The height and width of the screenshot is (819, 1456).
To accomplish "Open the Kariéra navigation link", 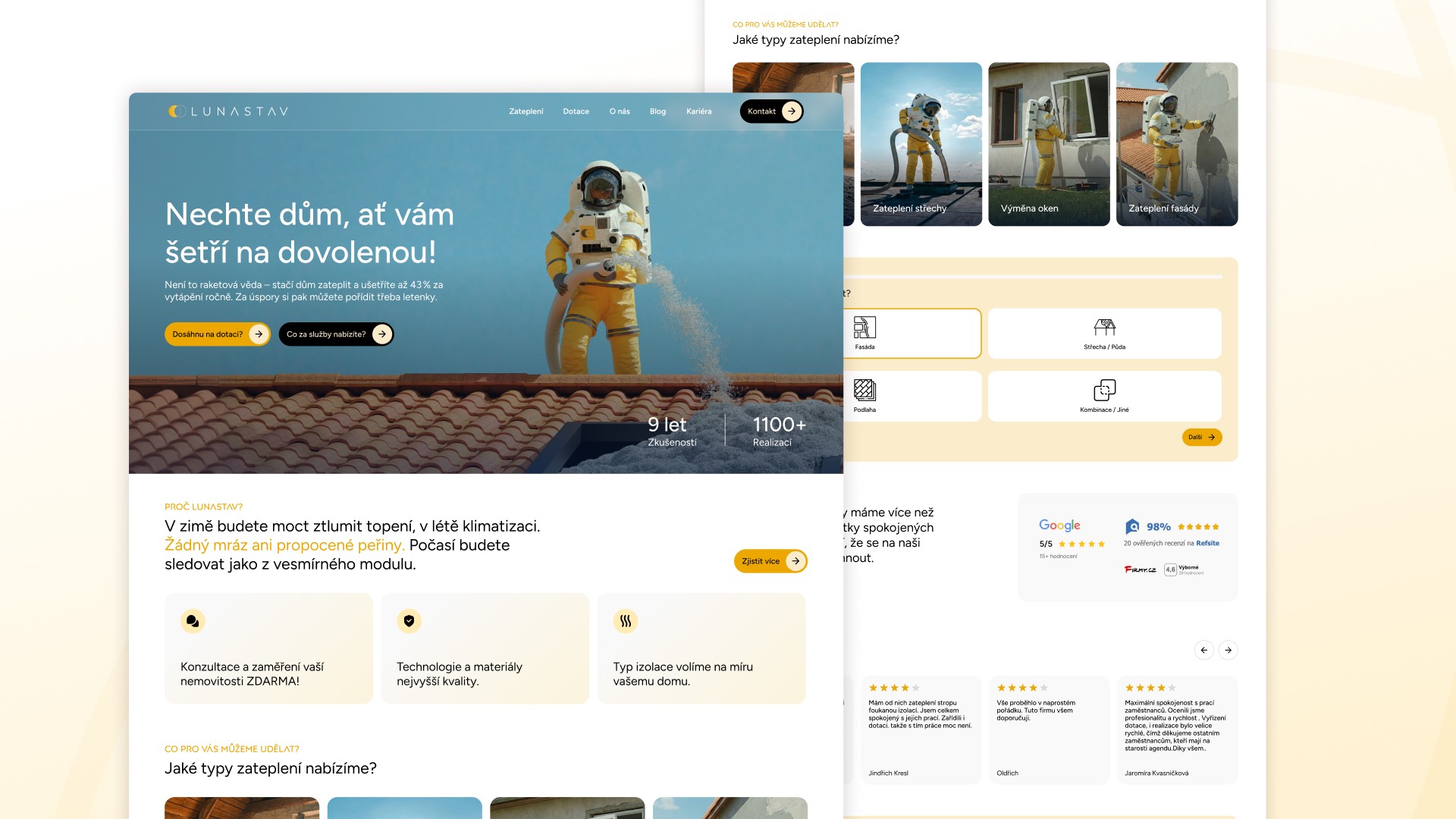I will coord(699,111).
